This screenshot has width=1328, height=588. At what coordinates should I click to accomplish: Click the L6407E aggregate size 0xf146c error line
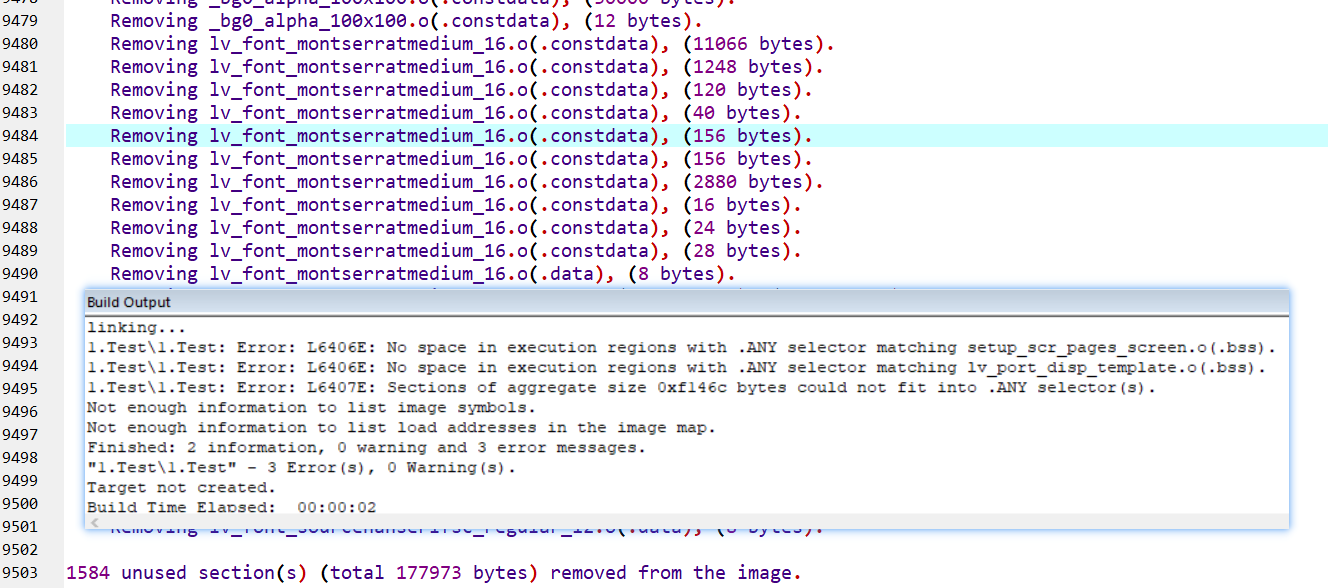621,388
